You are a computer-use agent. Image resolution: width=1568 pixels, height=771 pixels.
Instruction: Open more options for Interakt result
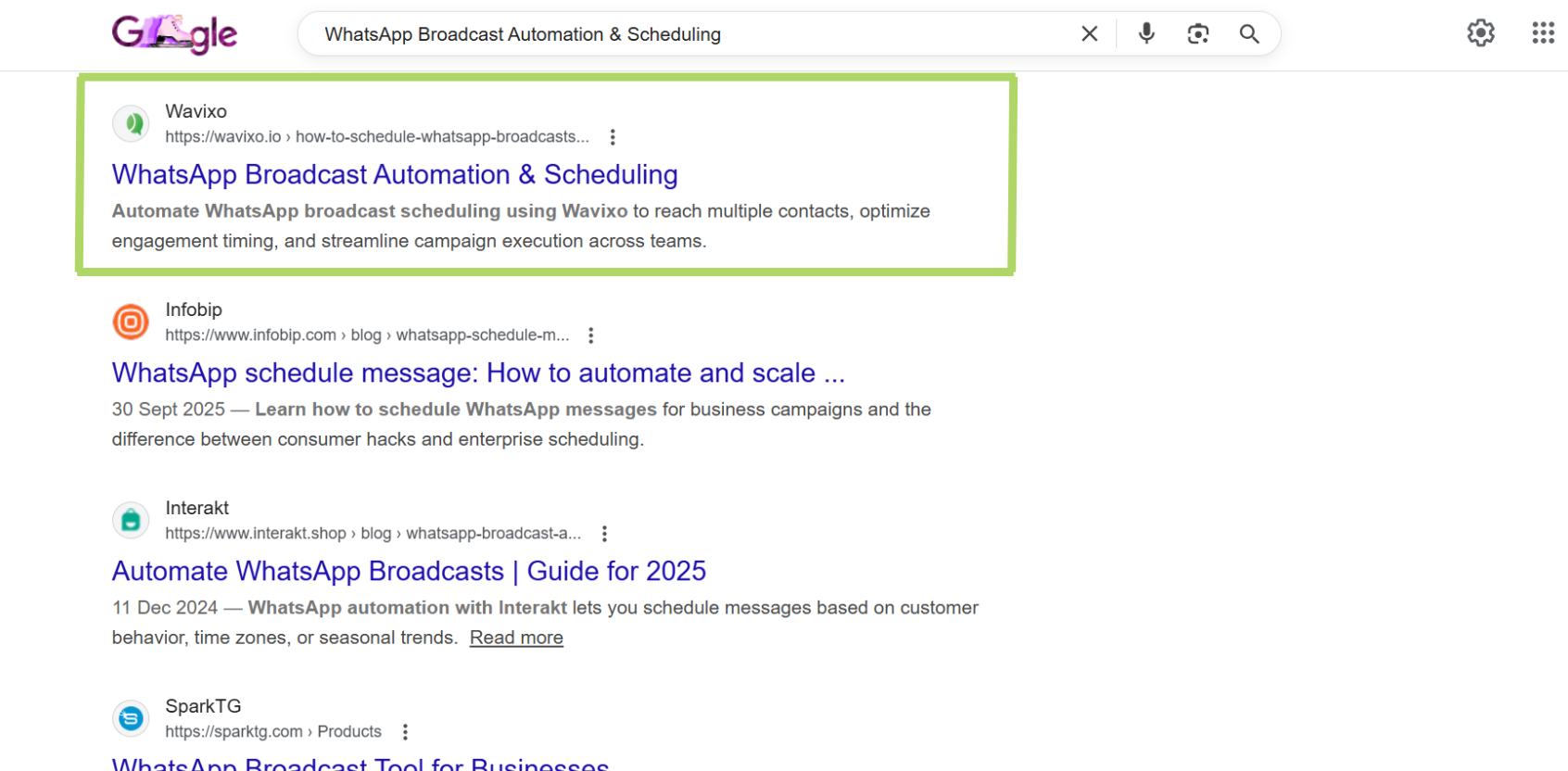[604, 534]
